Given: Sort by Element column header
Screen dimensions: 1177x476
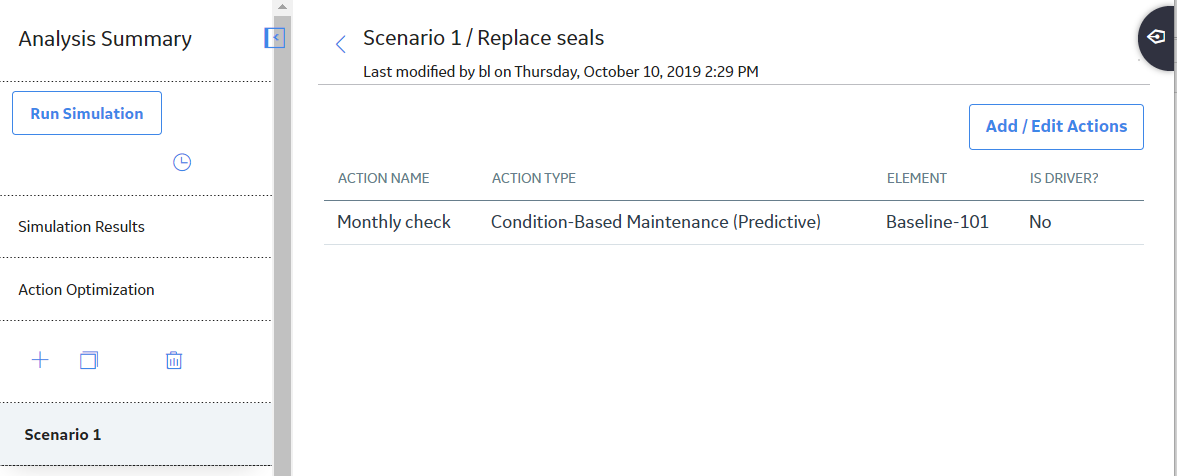Looking at the screenshot, I should [917, 179].
